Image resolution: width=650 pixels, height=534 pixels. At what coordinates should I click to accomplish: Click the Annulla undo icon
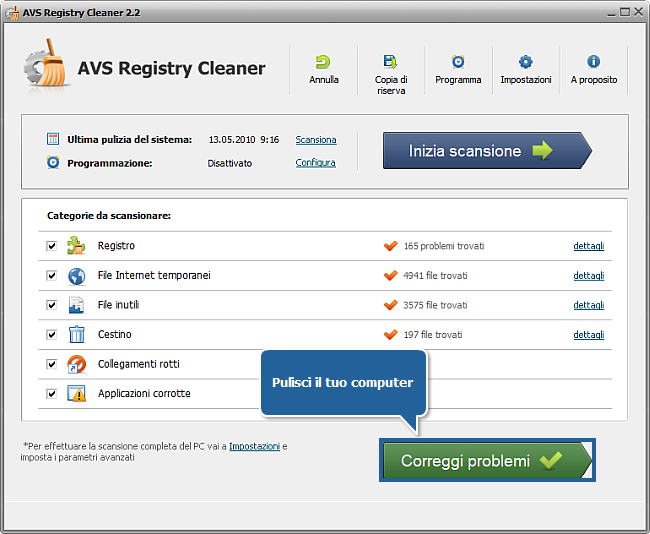click(x=323, y=62)
